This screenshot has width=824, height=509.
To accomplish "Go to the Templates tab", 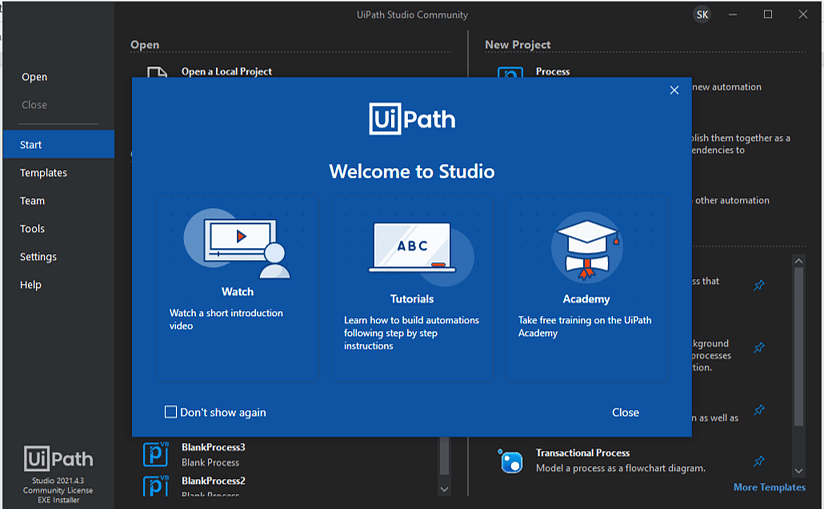I will point(44,173).
